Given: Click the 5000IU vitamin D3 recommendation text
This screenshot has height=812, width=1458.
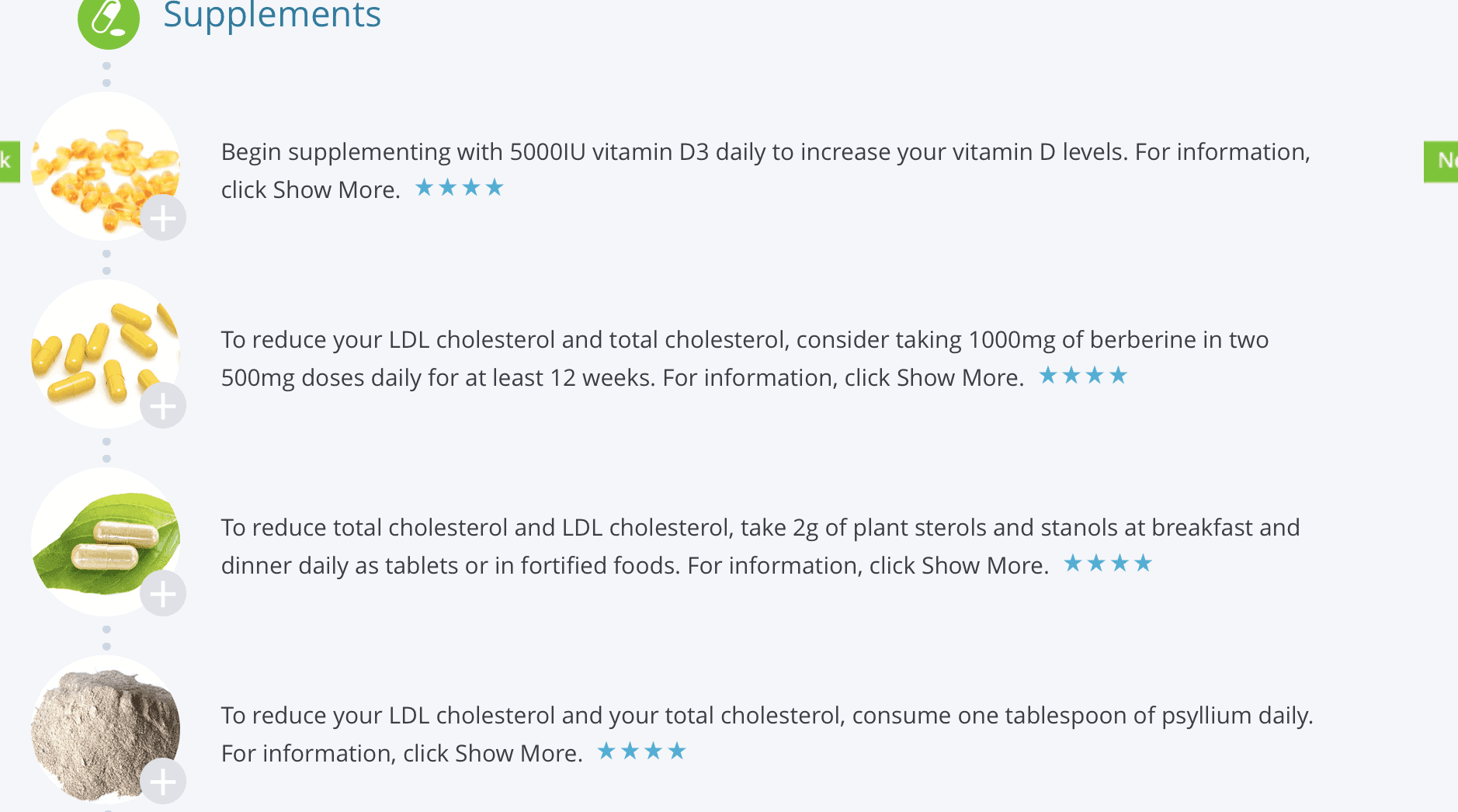Looking at the screenshot, I should pos(765,170).
